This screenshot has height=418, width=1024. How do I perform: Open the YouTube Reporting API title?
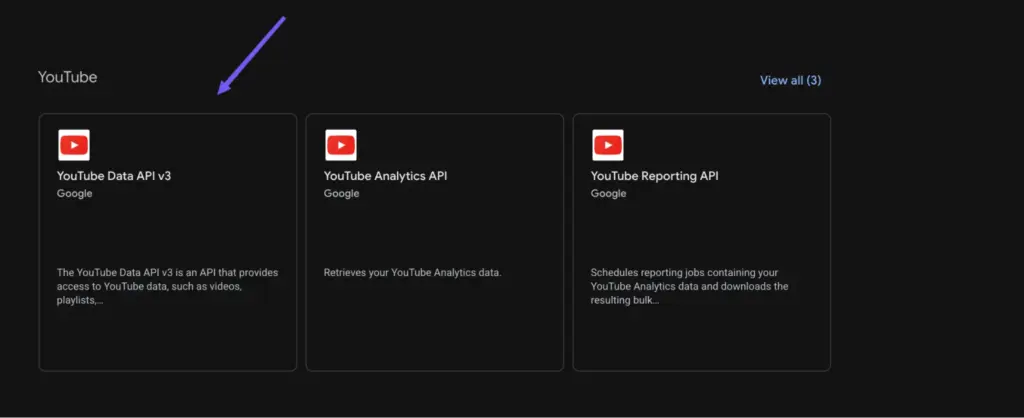coord(654,176)
